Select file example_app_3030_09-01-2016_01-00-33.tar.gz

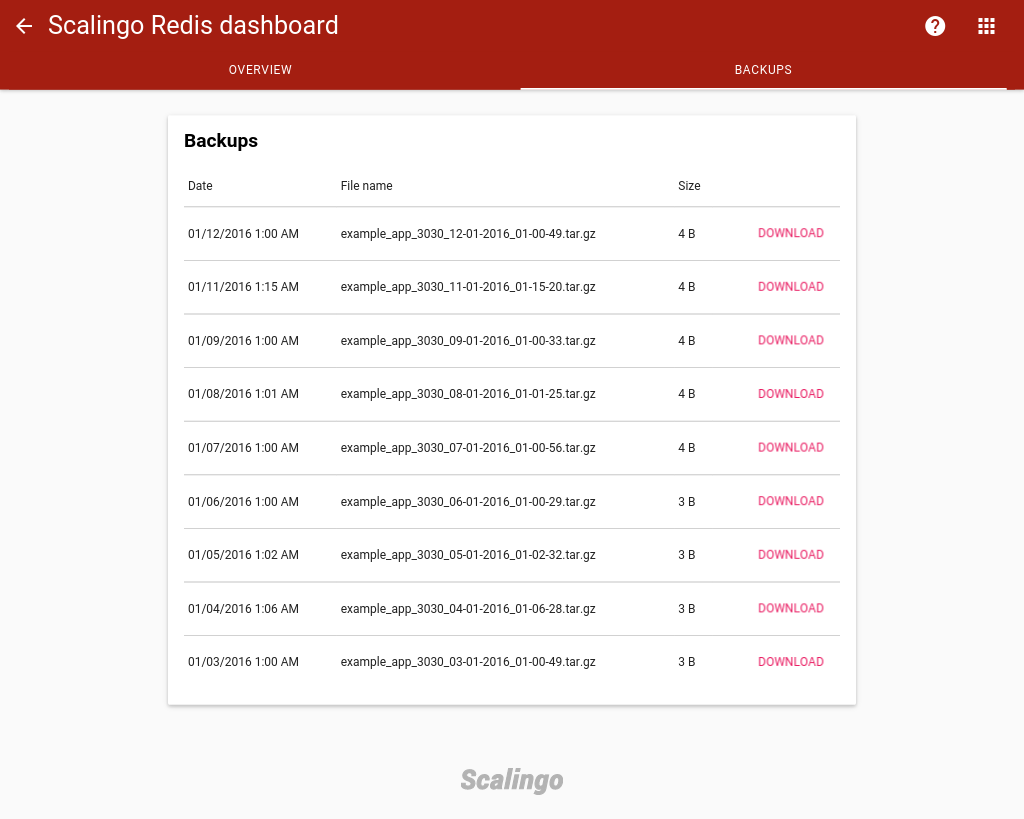[468, 341]
